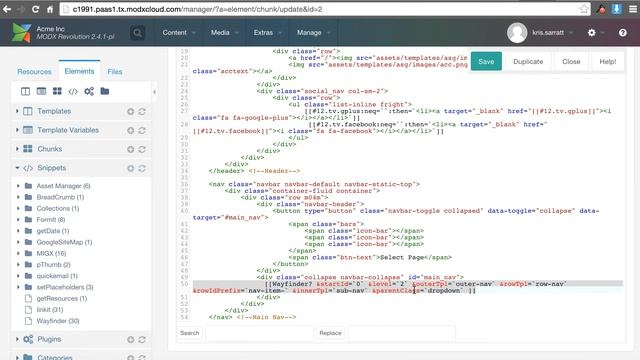This screenshot has width=640, height=360.
Task: Close the chunk editor
Action: click(571, 61)
